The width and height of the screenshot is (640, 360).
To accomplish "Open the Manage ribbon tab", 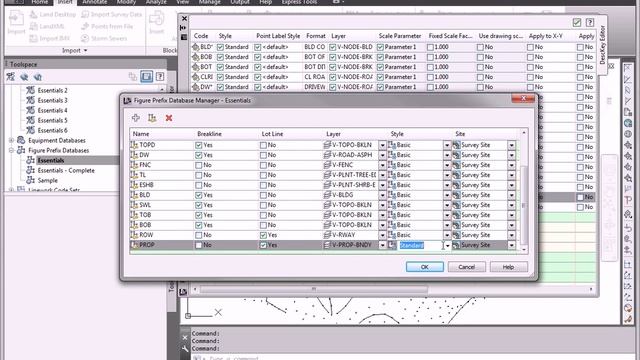I will pyautogui.click(x=209, y=2).
